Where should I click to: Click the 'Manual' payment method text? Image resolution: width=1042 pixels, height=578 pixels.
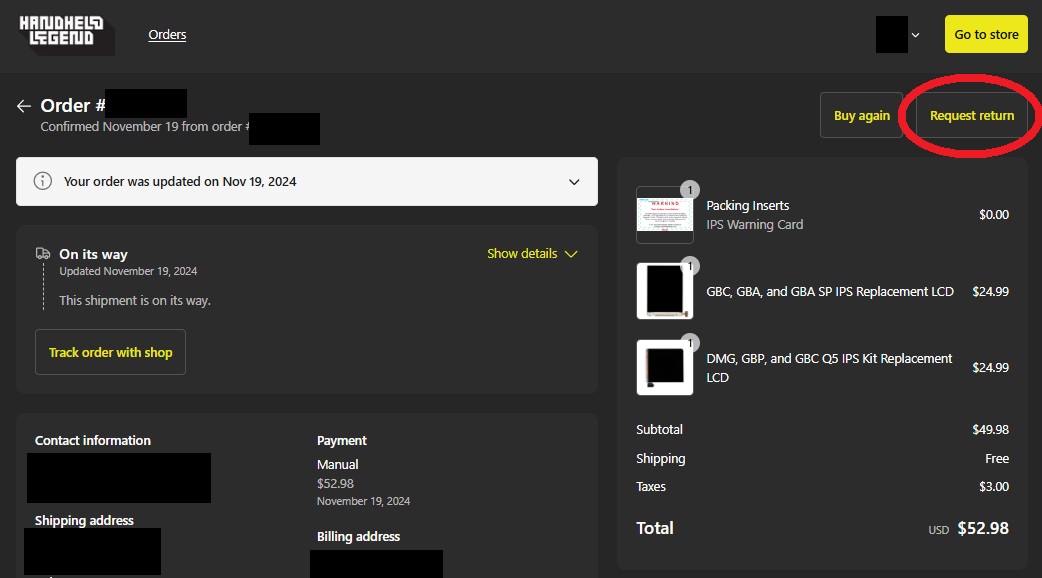click(338, 464)
